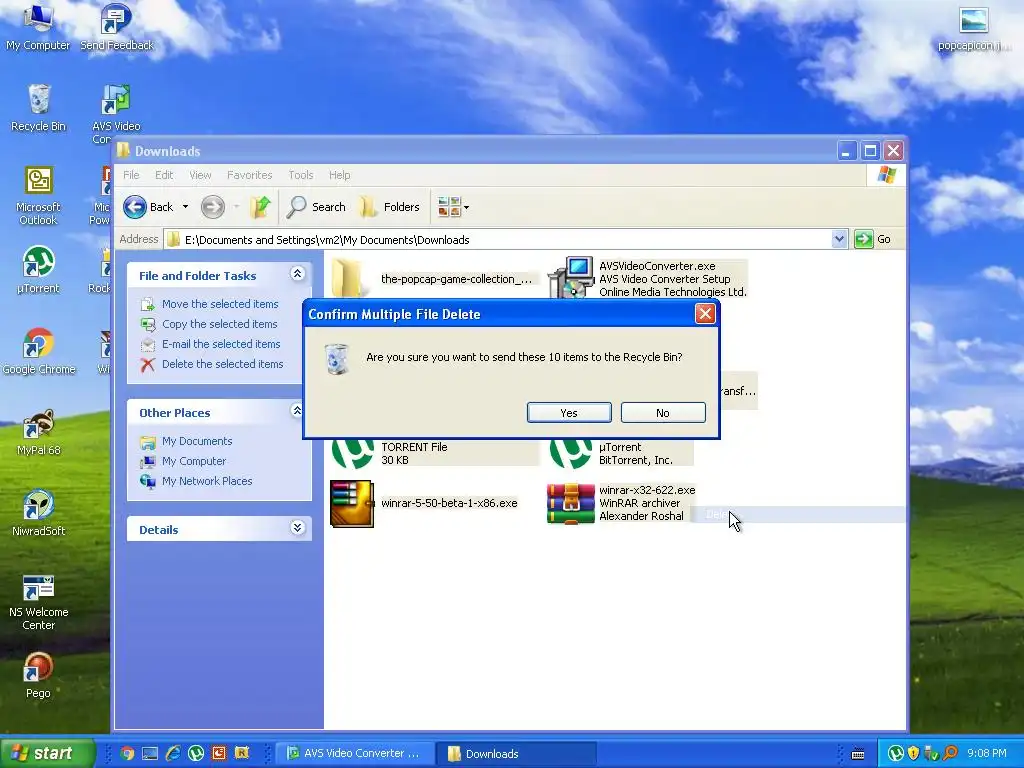
Task: Click Internet Explorer Quick Launch icon
Action: click(173, 754)
